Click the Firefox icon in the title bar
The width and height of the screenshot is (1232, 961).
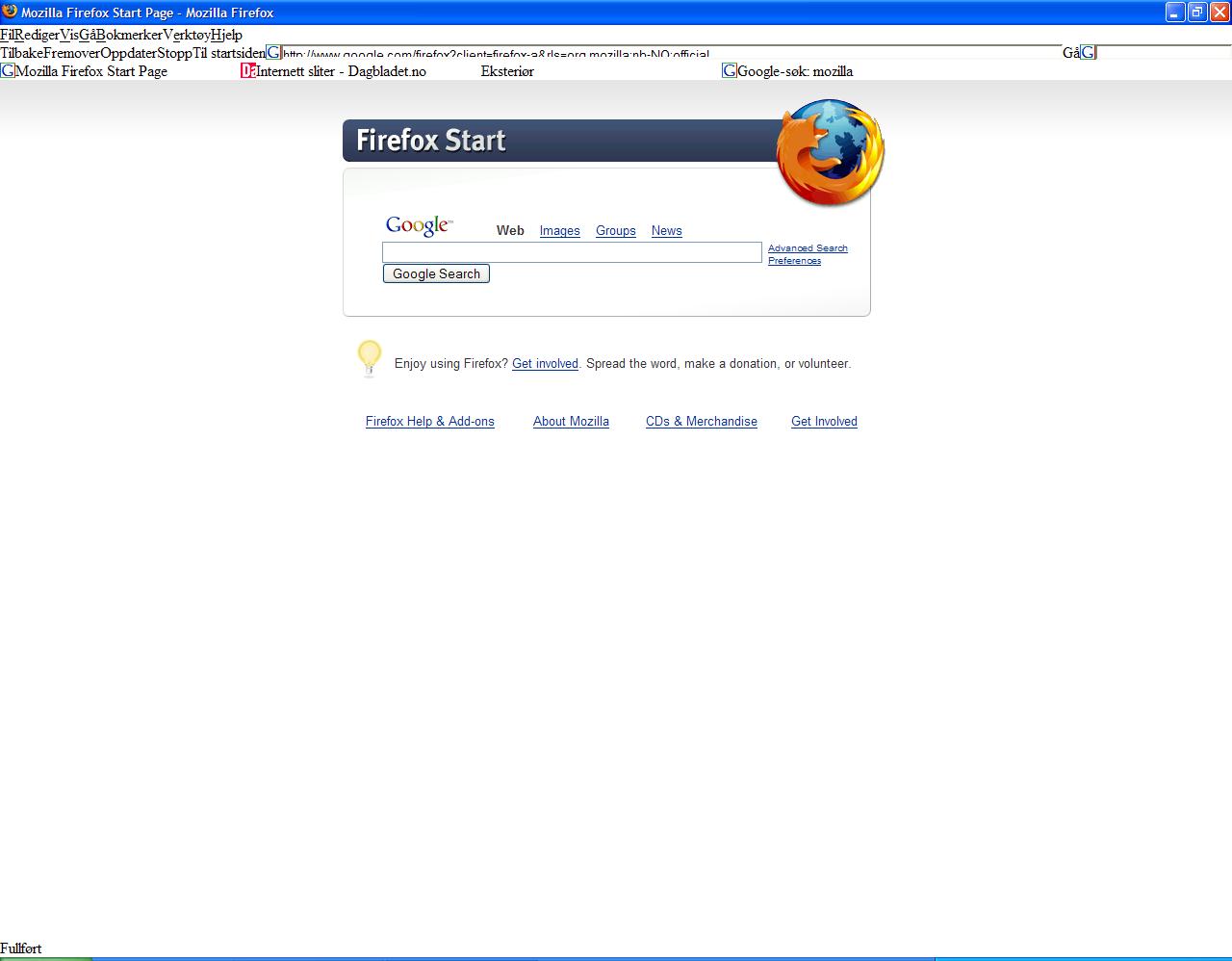tap(10, 12)
